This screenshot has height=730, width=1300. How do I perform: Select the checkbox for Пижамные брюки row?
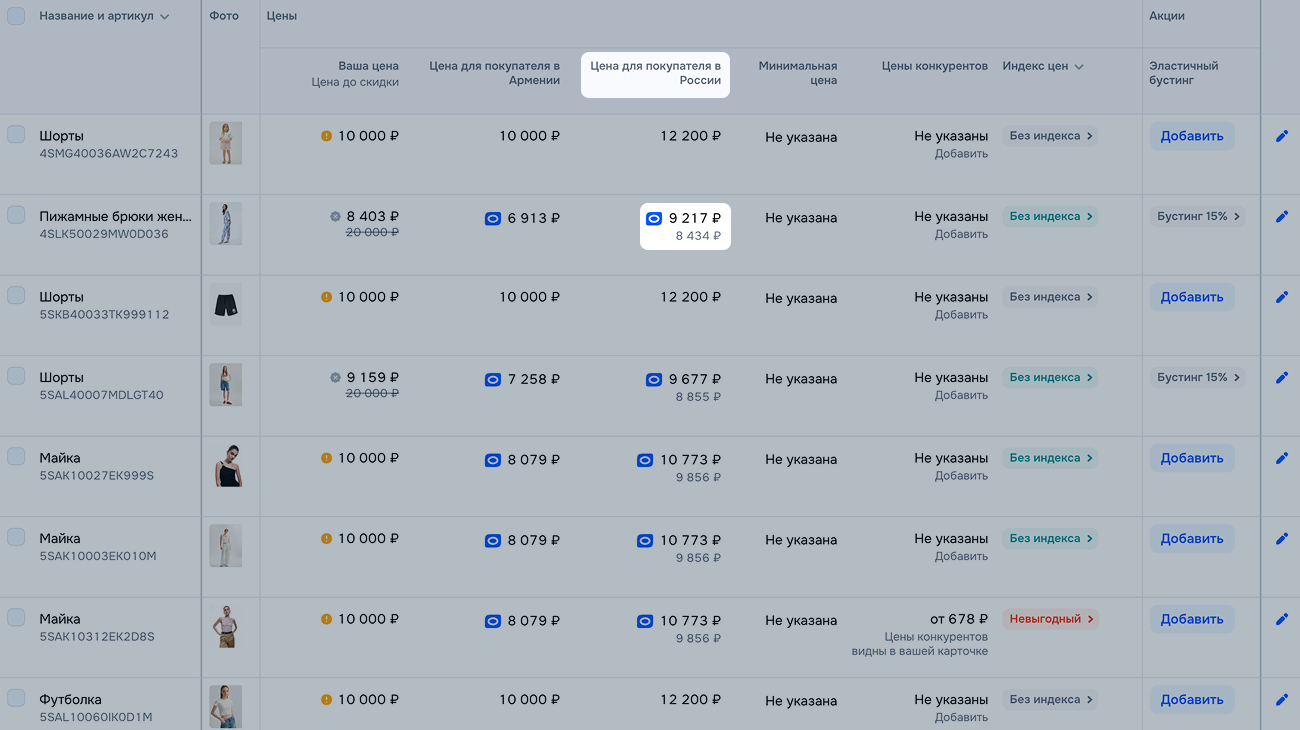[16, 215]
